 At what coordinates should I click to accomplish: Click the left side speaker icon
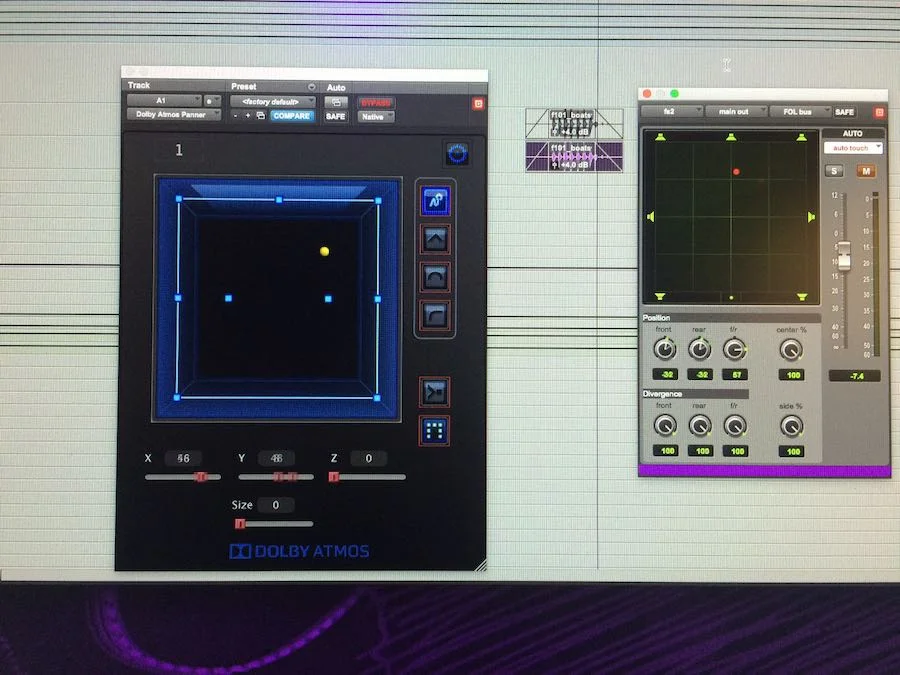[651, 217]
